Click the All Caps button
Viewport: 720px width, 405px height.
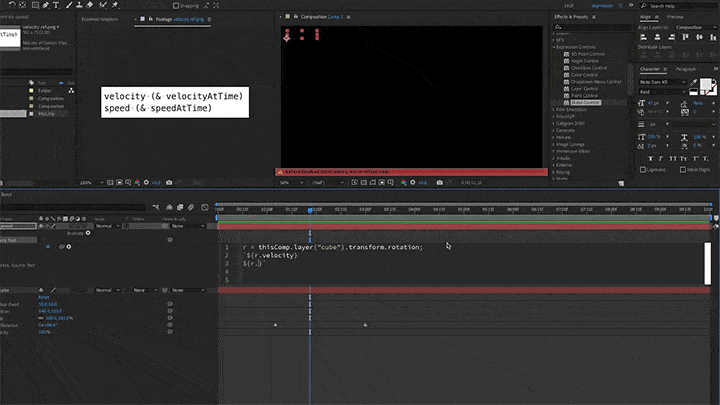672,159
